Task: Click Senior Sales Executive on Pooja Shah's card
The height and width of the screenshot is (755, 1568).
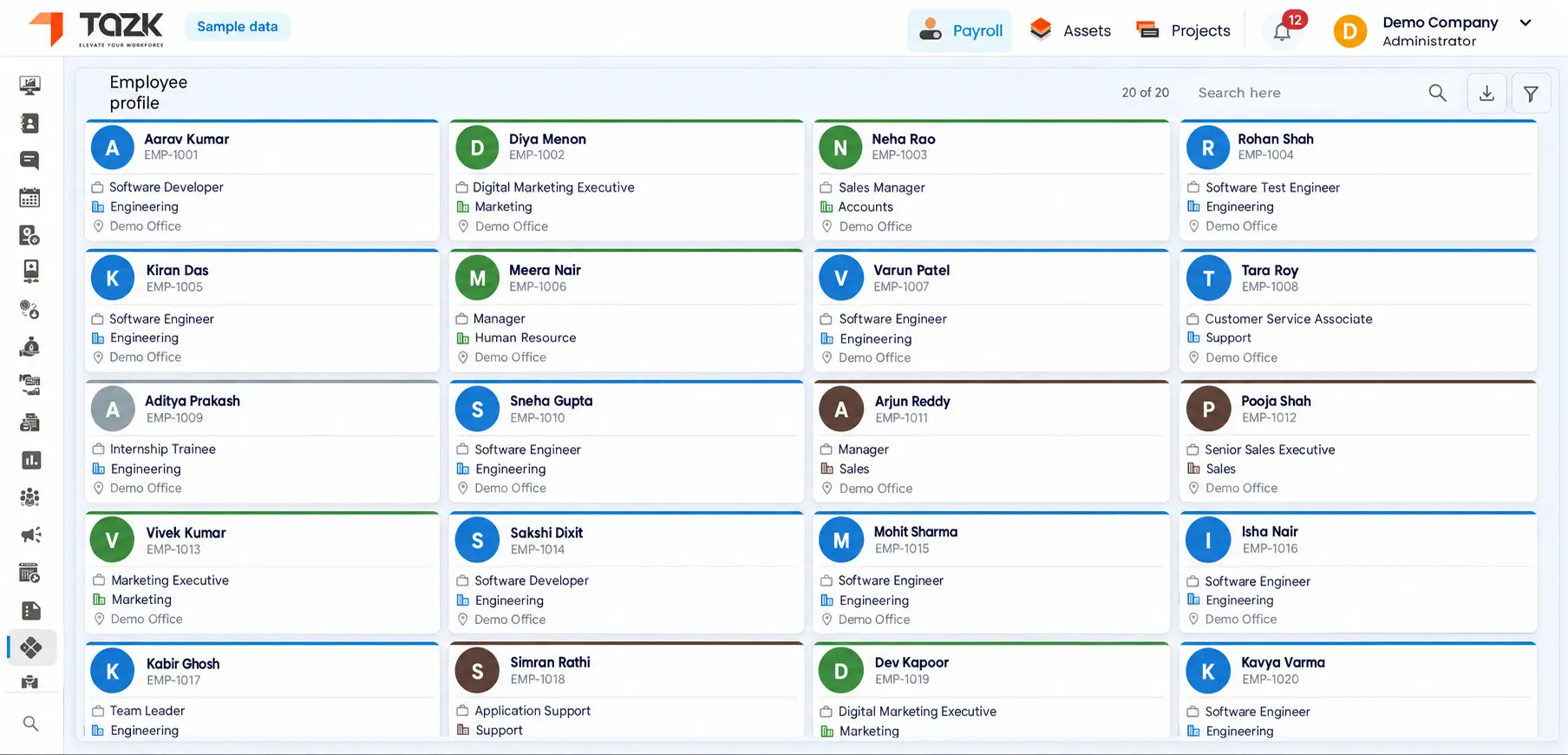Action: pos(1270,450)
